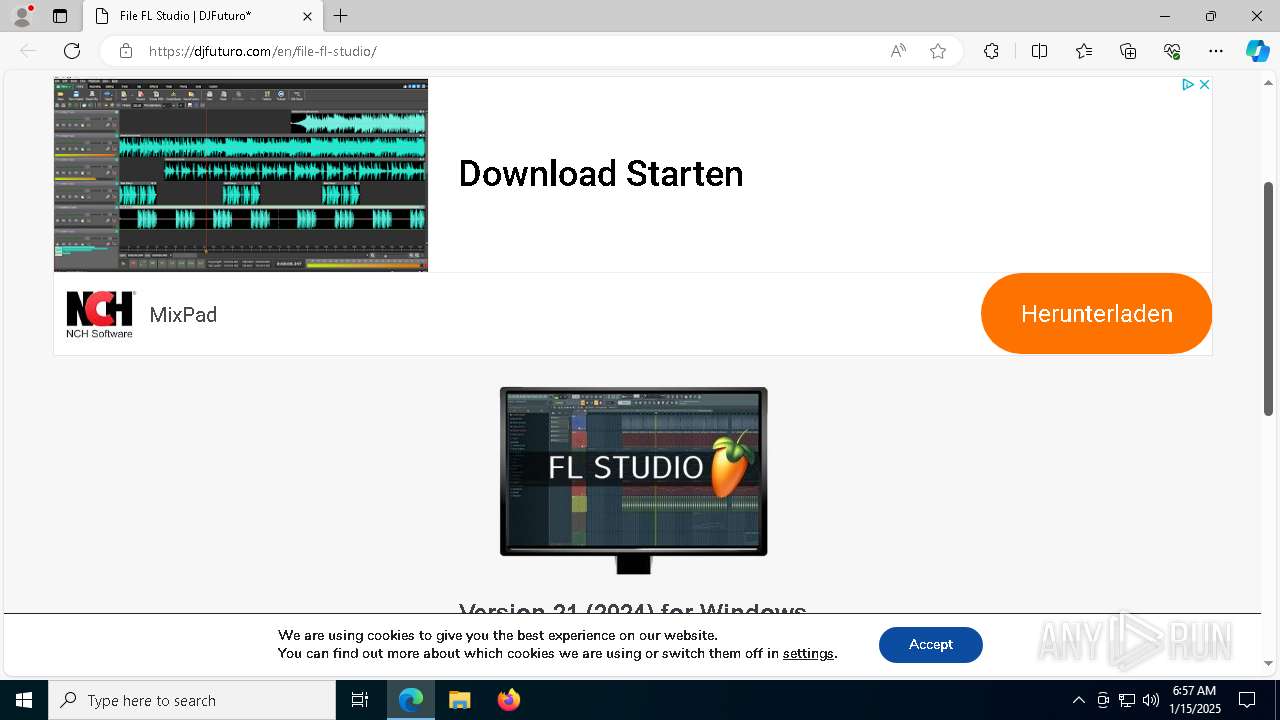Click the AdChoices info icon
Screen dimensions: 1280x720
tap(1188, 85)
